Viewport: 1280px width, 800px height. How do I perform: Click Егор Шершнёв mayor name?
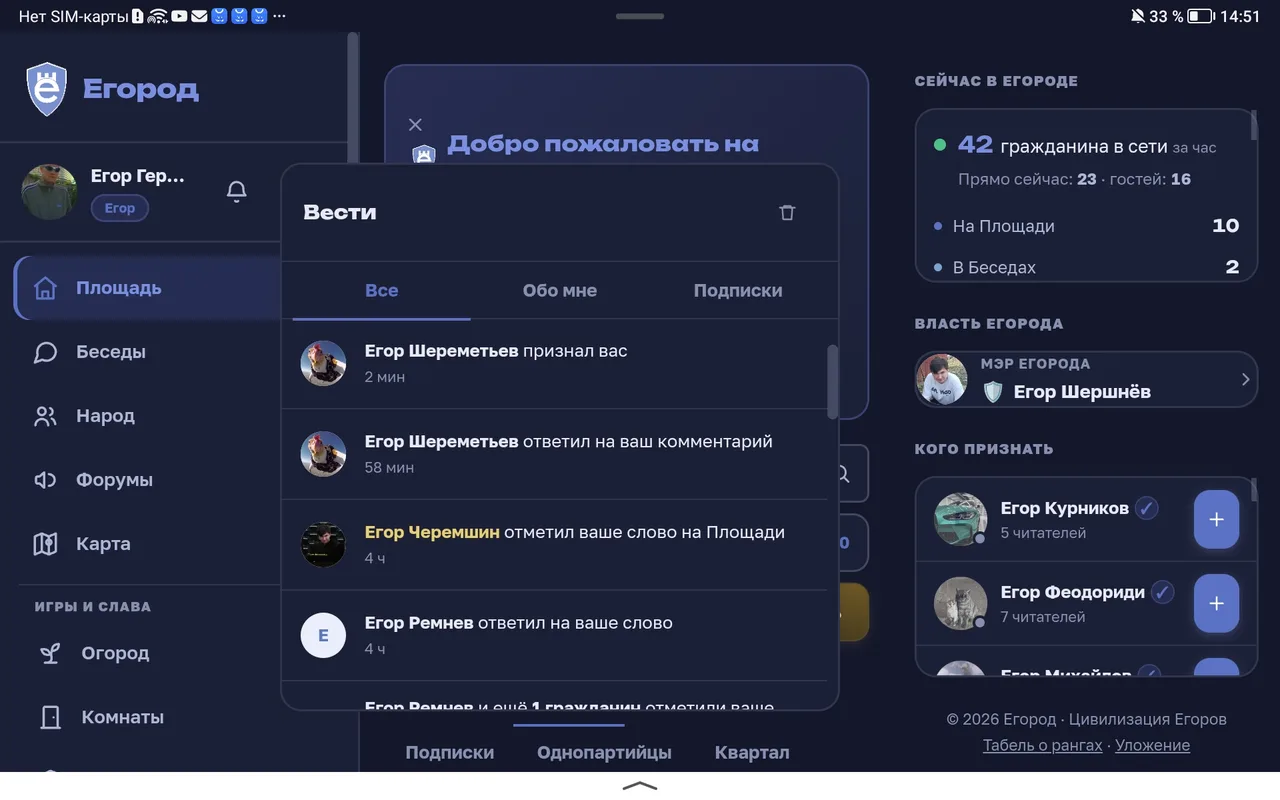coord(1082,392)
